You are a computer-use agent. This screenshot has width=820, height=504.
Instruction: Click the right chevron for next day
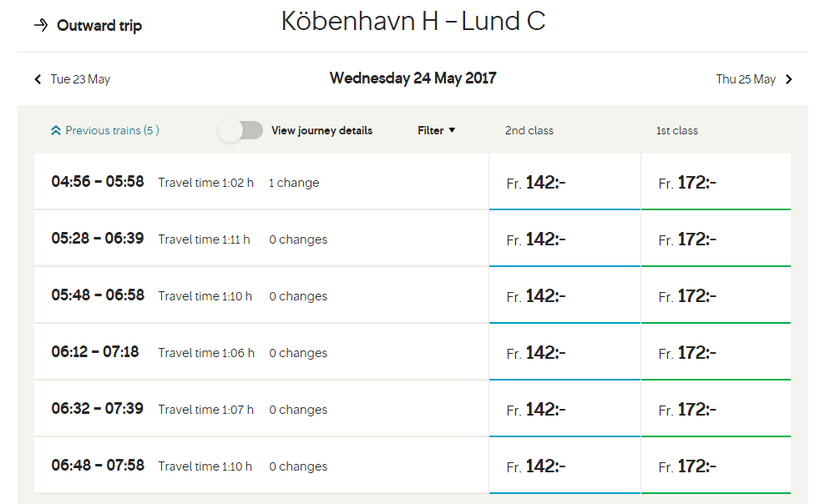coord(789,79)
